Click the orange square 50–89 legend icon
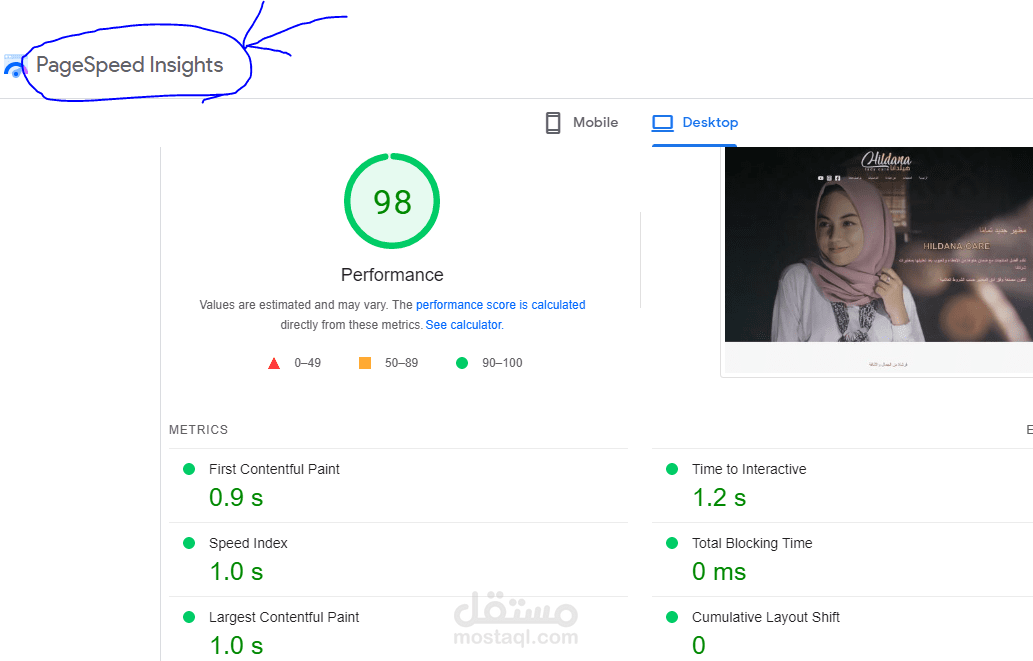The image size is (1033, 661). [x=365, y=363]
